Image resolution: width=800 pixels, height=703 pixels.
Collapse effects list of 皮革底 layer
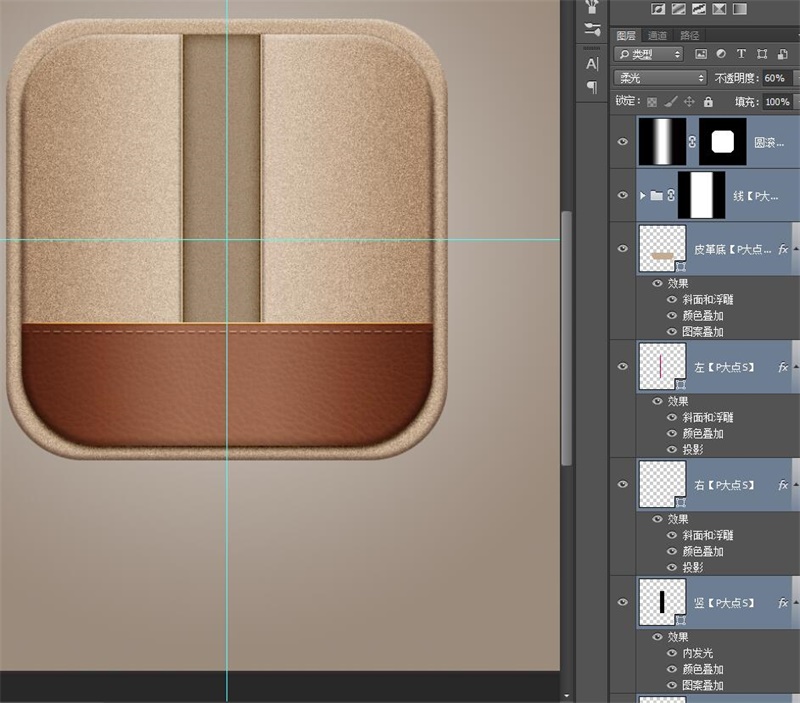click(796, 249)
